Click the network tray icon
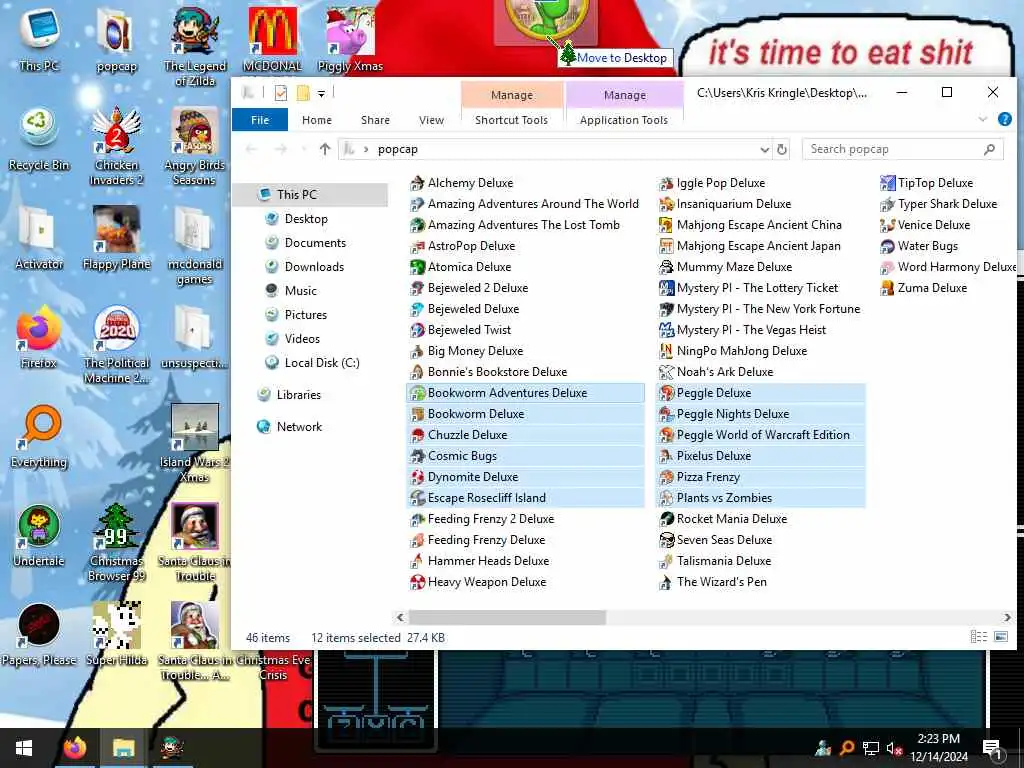 tap(871, 748)
